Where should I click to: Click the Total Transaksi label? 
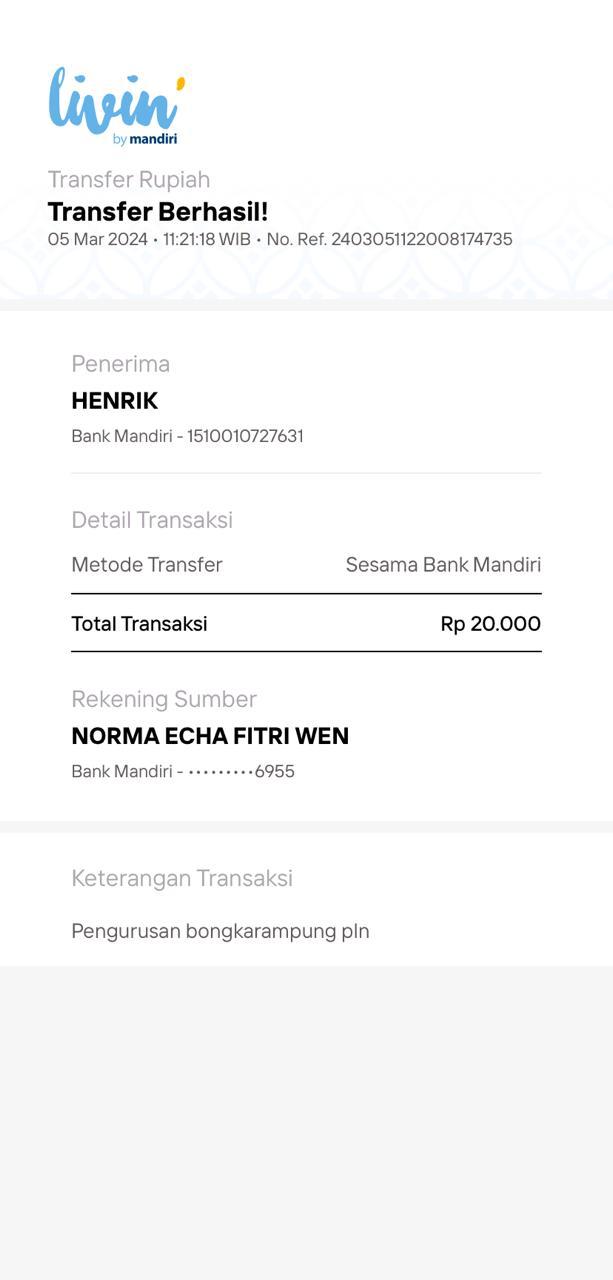[139, 624]
